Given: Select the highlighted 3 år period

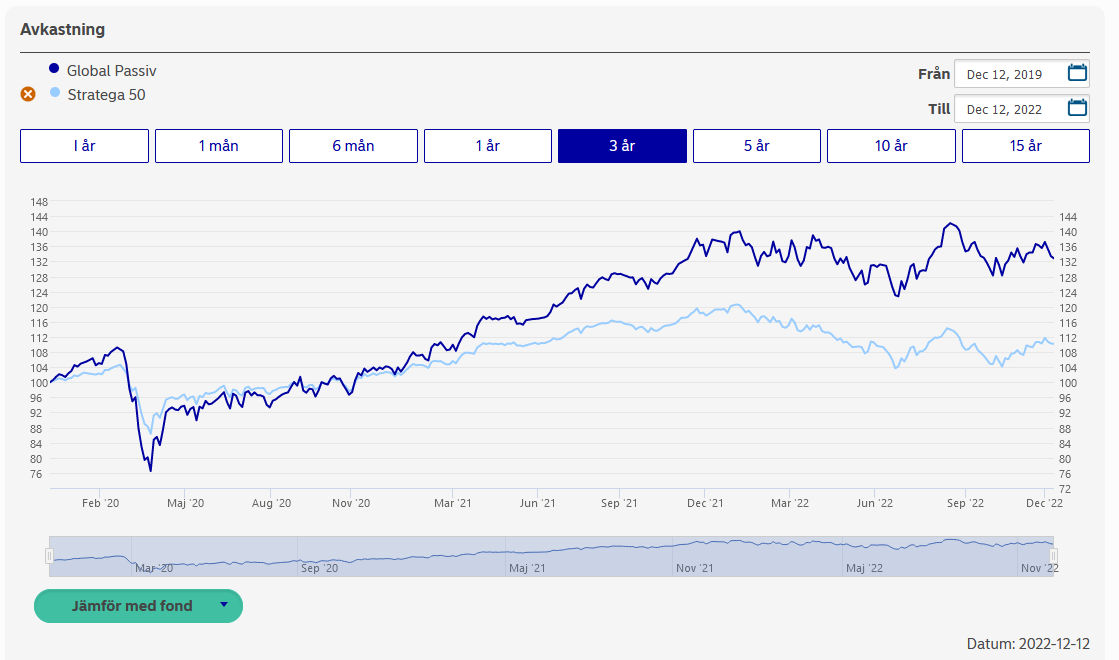Looking at the screenshot, I should coord(622,146).
